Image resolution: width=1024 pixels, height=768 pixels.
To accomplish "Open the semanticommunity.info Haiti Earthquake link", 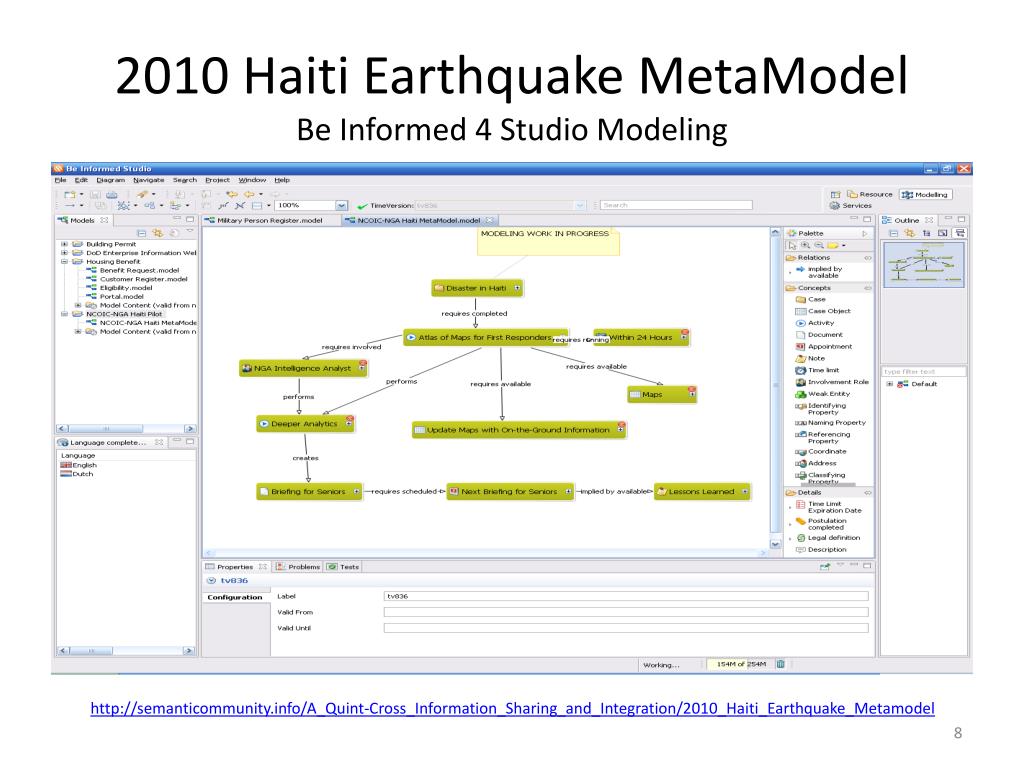I will pos(512,709).
